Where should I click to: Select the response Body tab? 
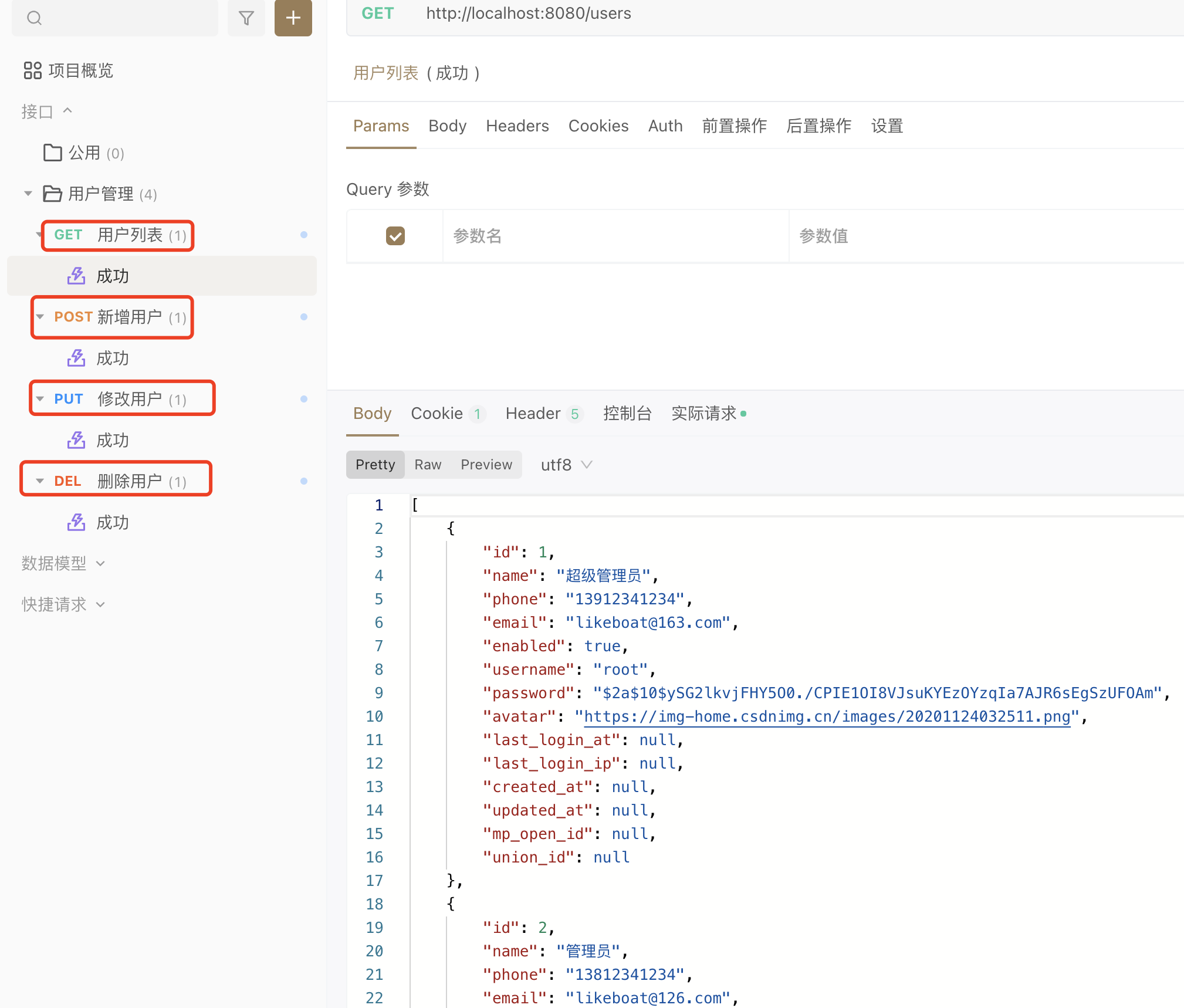pyautogui.click(x=373, y=414)
